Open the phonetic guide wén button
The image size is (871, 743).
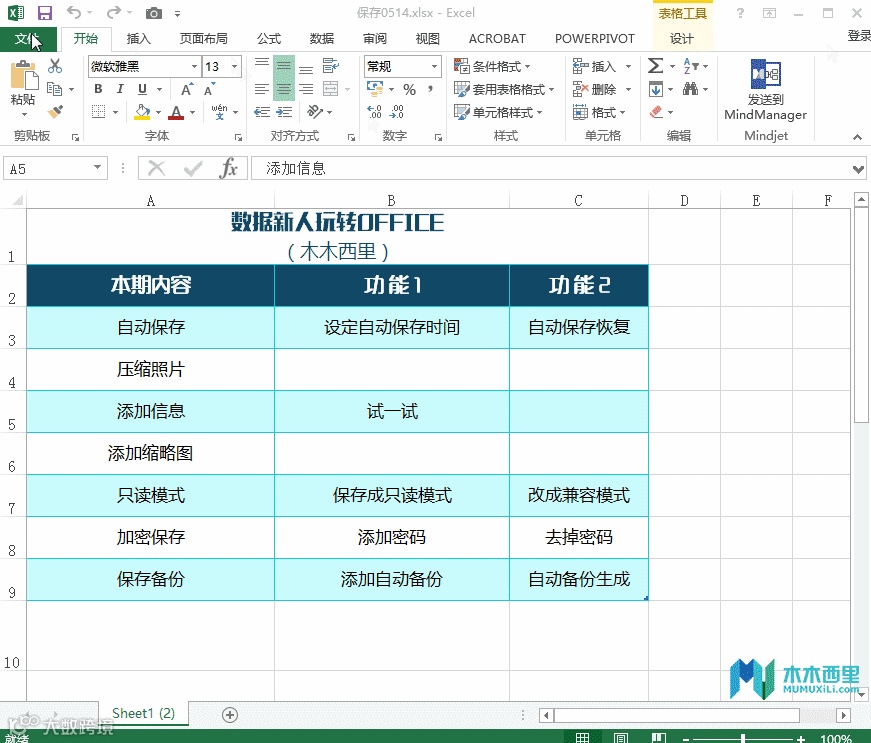tap(219, 112)
